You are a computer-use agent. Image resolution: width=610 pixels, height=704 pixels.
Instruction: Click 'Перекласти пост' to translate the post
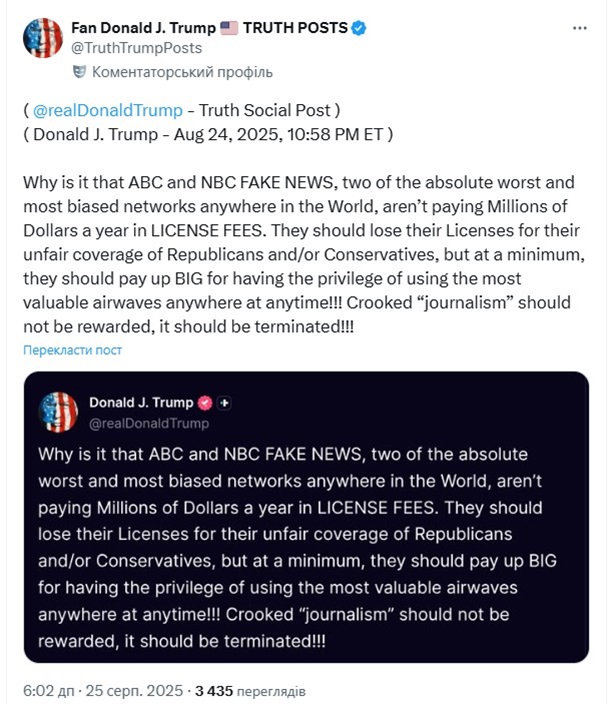72,350
